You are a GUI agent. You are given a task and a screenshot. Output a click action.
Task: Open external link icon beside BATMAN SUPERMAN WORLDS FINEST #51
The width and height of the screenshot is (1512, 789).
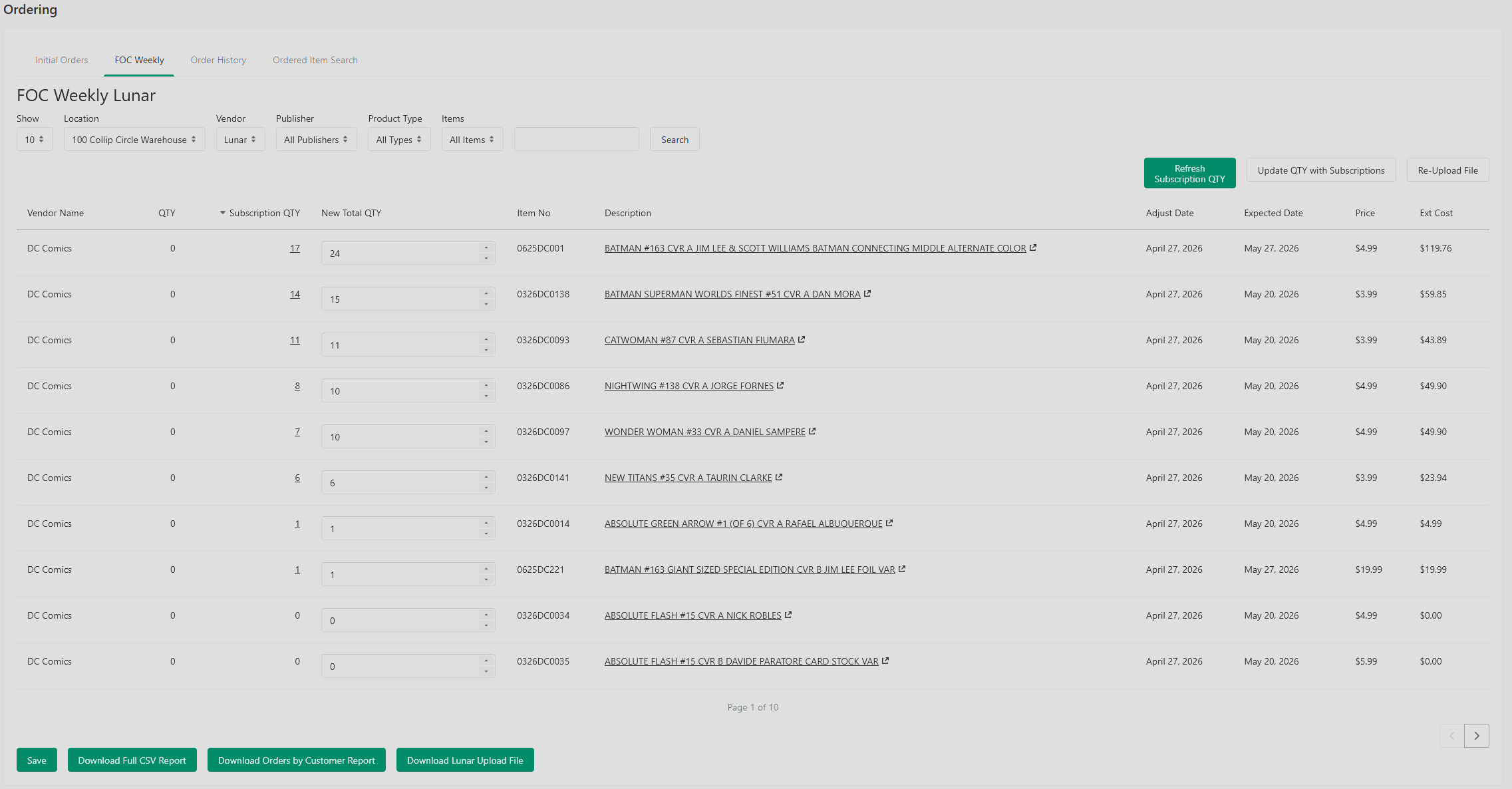[867, 293]
